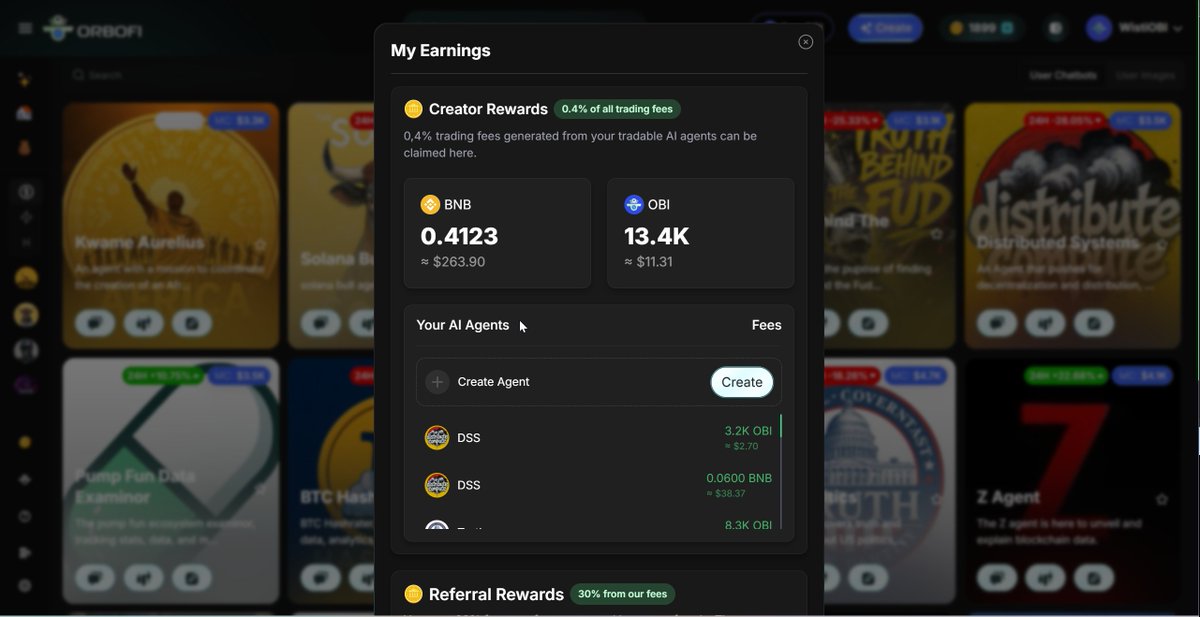Viewport: 1200px width, 617px height.
Task: Click the 'Fees' column header
Action: (767, 325)
